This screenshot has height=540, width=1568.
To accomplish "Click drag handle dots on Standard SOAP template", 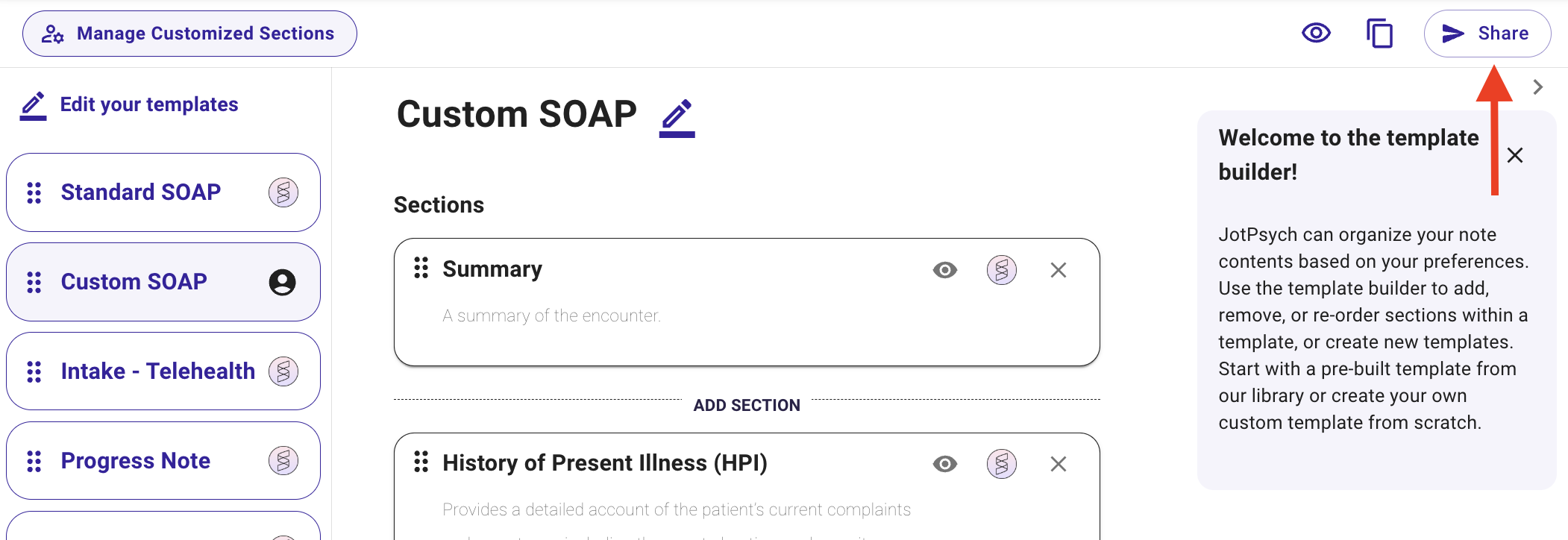I will (x=34, y=192).
